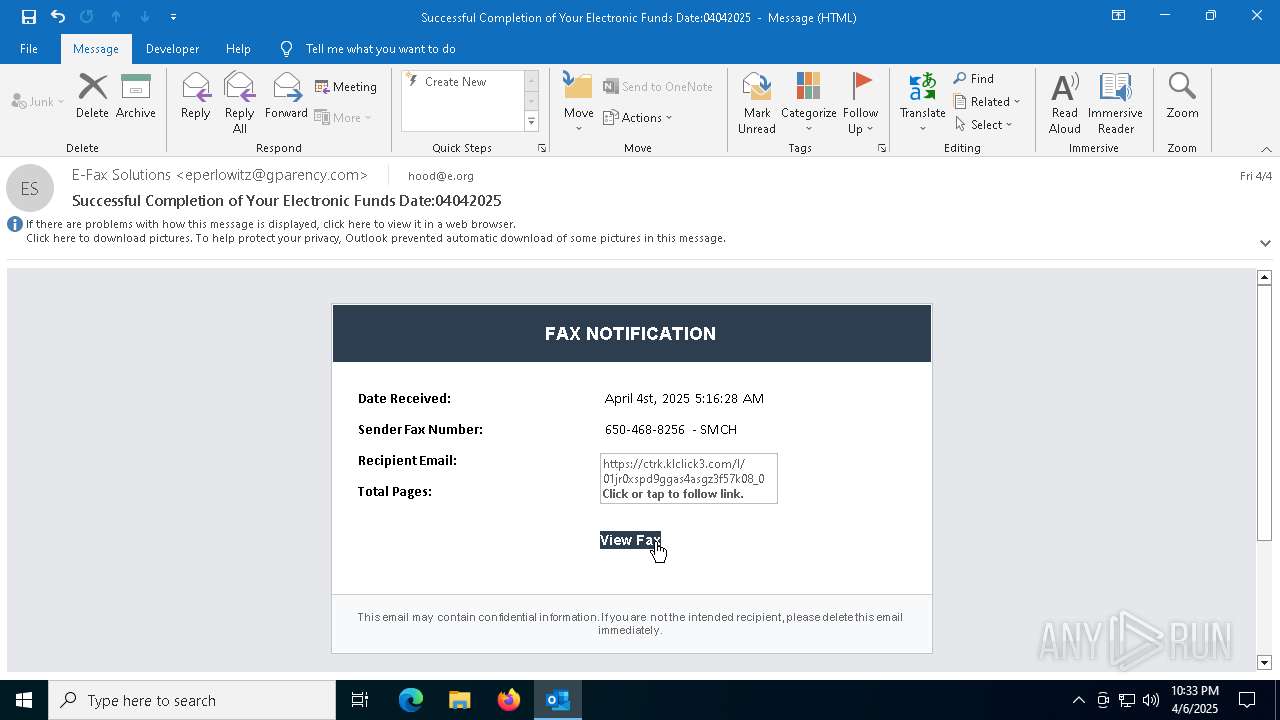Delete this email message

click(x=92, y=96)
